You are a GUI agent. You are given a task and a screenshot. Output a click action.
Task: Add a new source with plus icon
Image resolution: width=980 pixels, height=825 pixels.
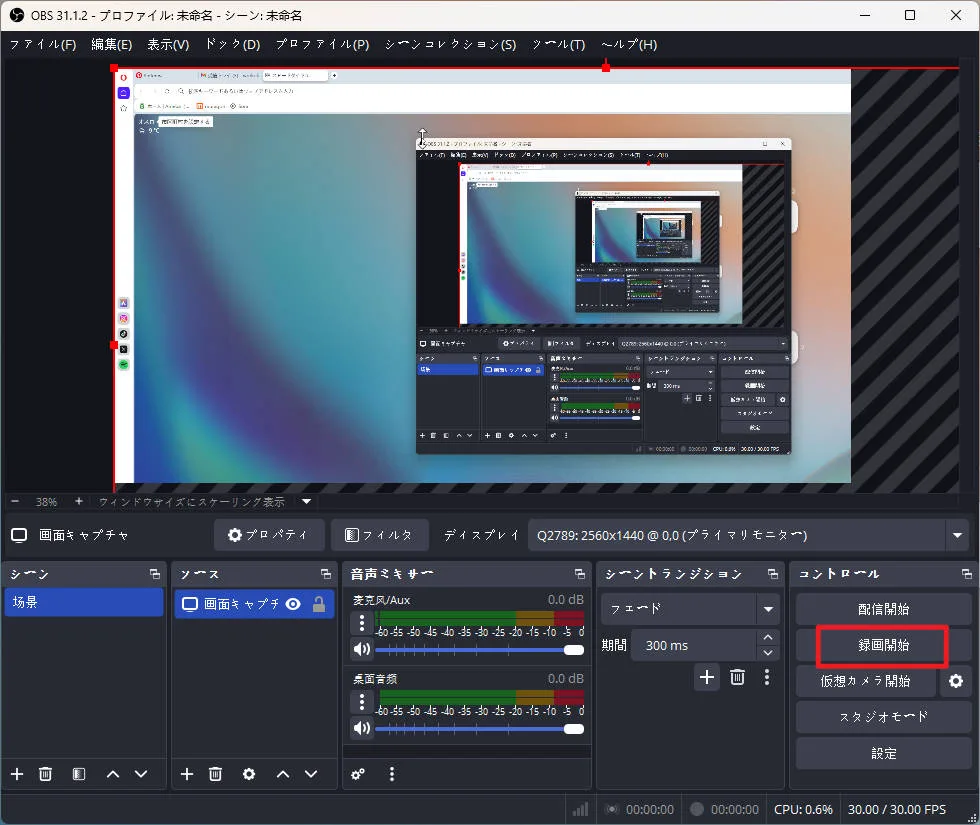(x=187, y=774)
